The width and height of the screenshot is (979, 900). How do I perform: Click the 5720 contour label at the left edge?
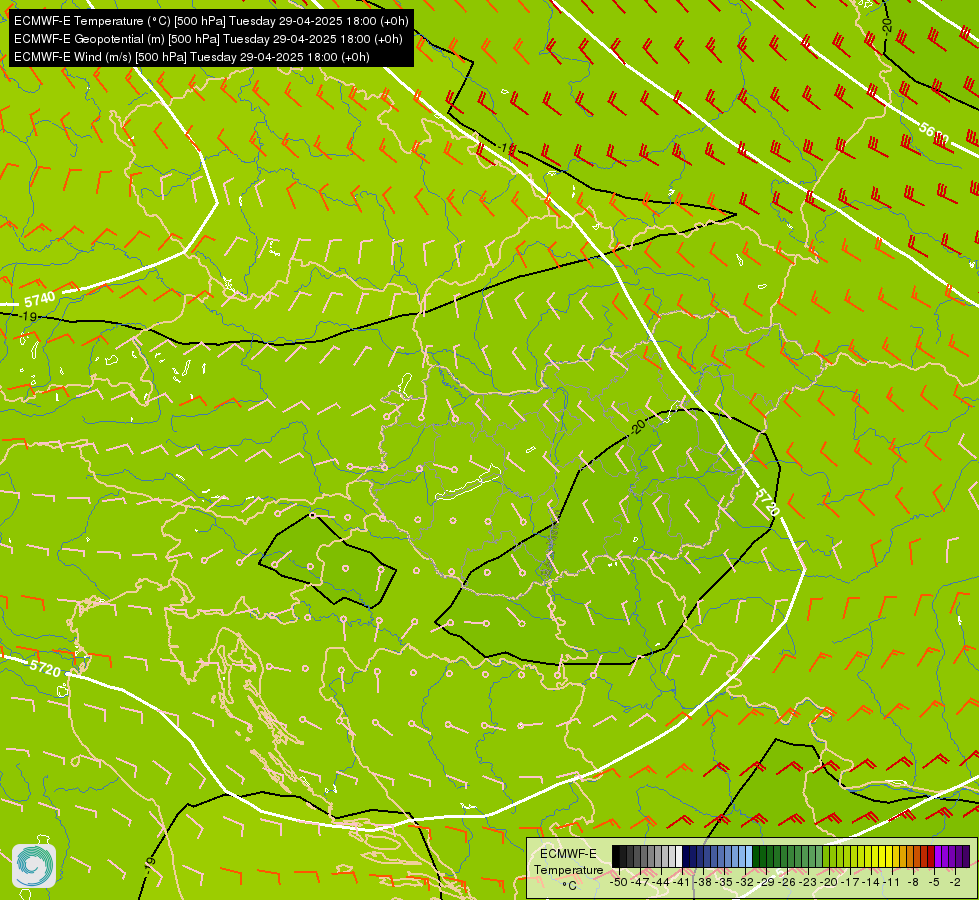[45, 668]
